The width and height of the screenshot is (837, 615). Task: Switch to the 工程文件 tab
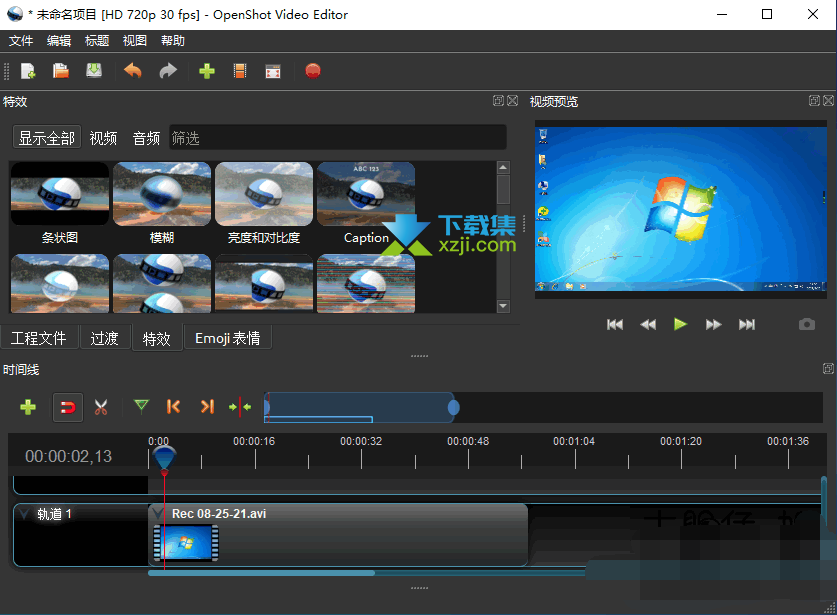pos(39,338)
